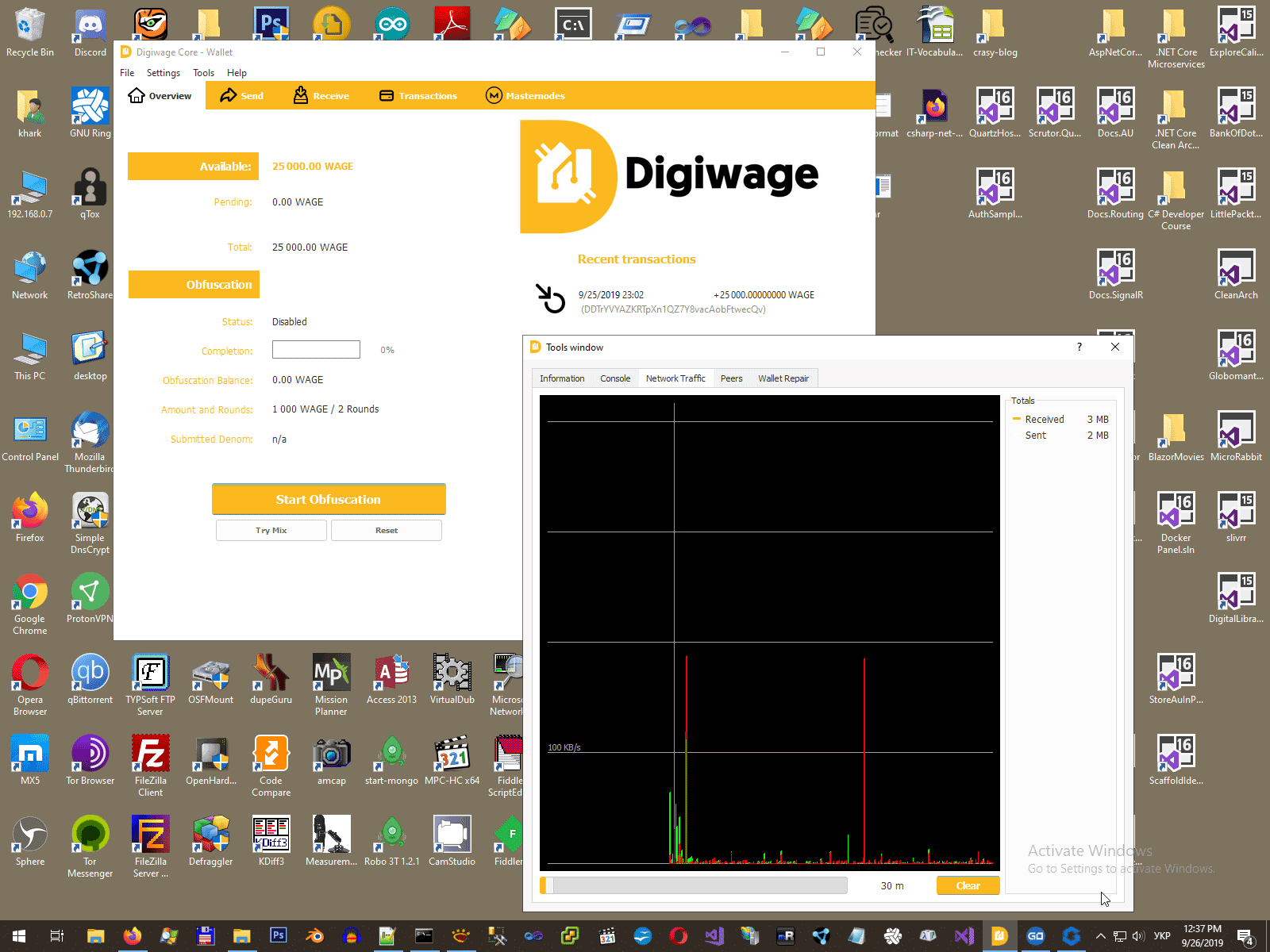Select the Control Panel desktop icon
Image resolution: width=1270 pixels, height=952 pixels.
(x=30, y=437)
